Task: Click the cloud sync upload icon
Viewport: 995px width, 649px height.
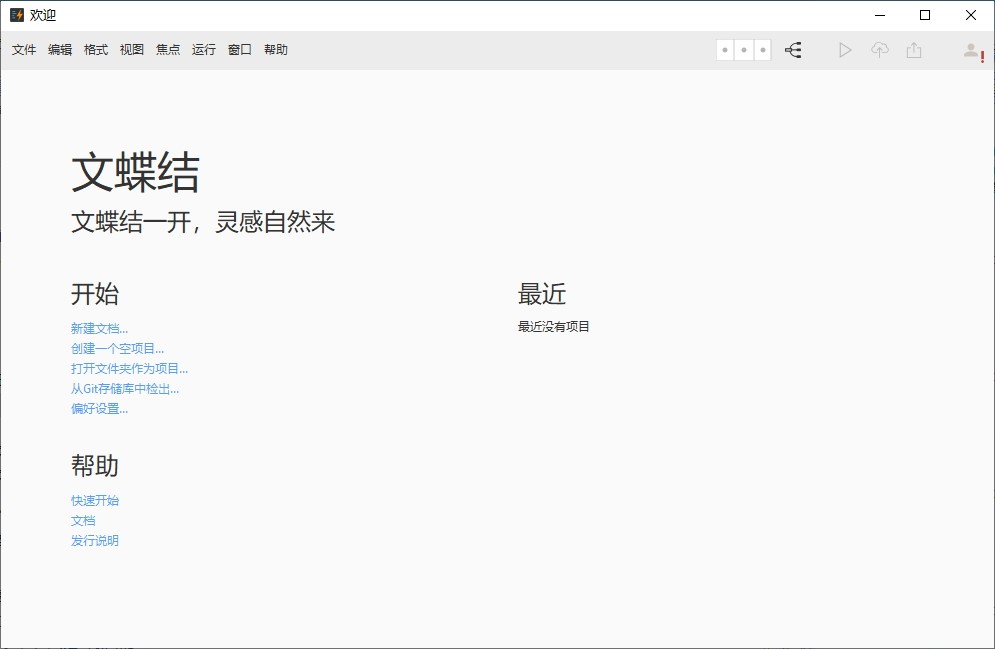Action: 880,49
